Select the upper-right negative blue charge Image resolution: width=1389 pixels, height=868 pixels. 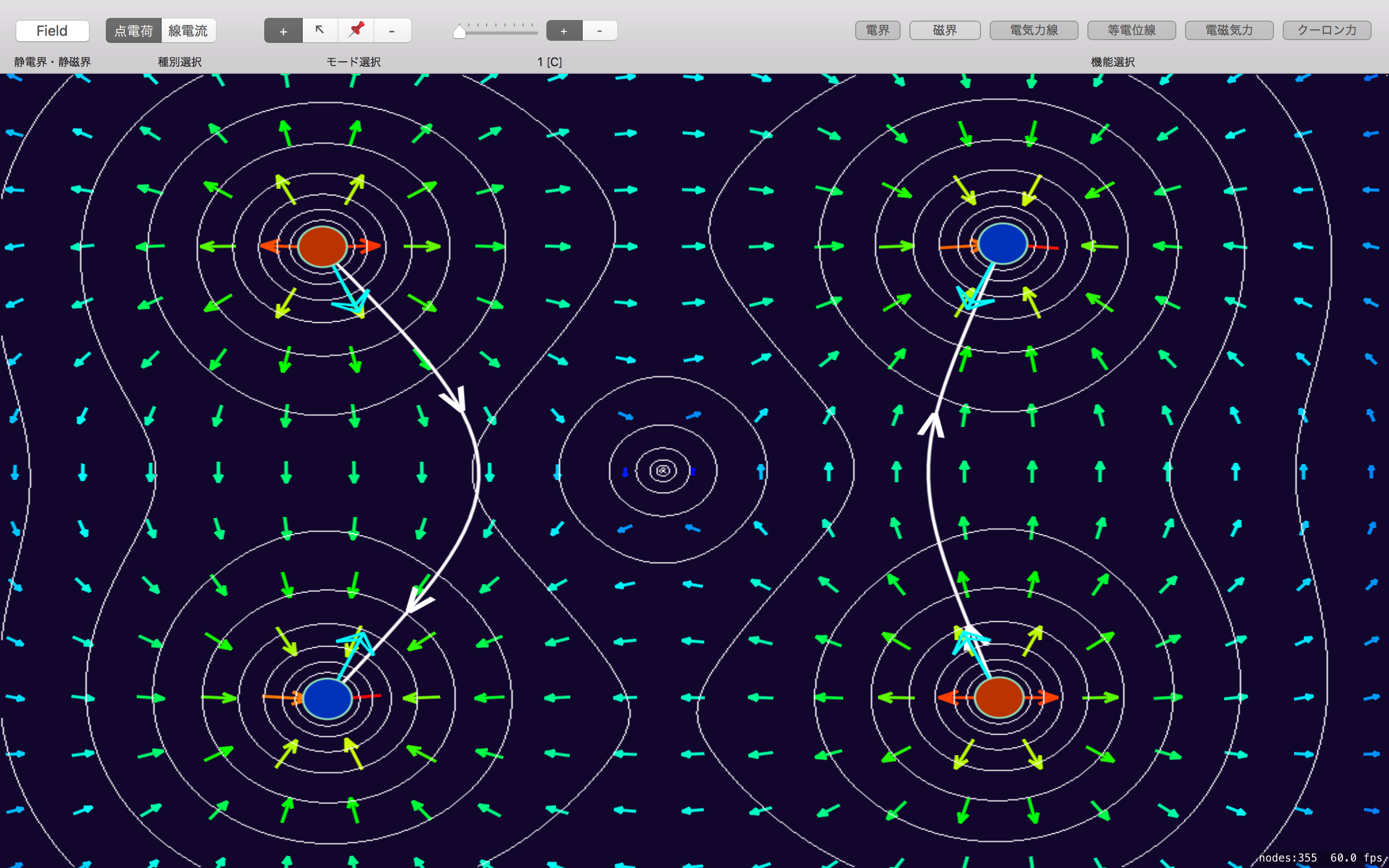pyautogui.click(x=1003, y=244)
